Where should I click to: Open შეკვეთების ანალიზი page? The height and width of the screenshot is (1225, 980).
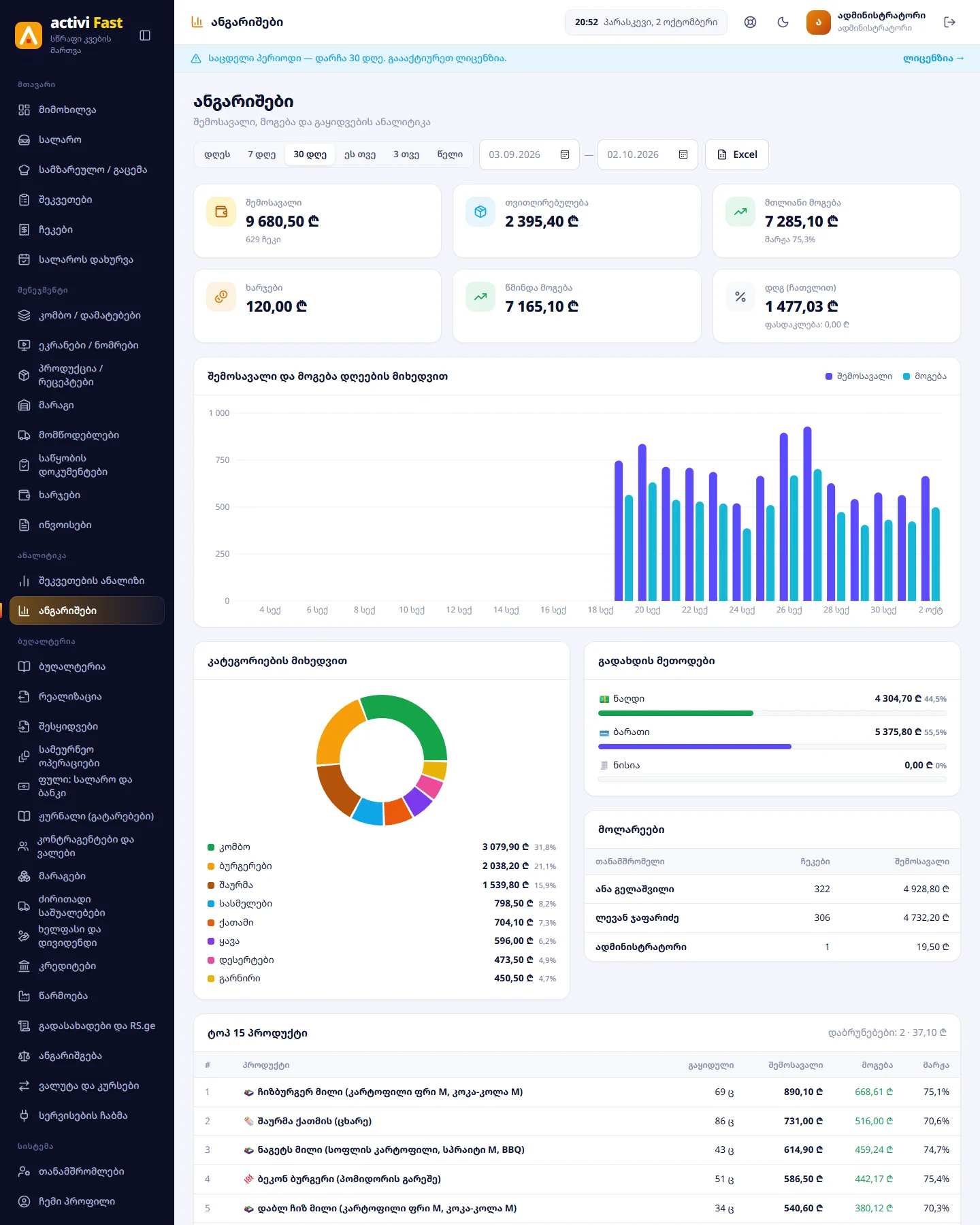click(x=87, y=581)
